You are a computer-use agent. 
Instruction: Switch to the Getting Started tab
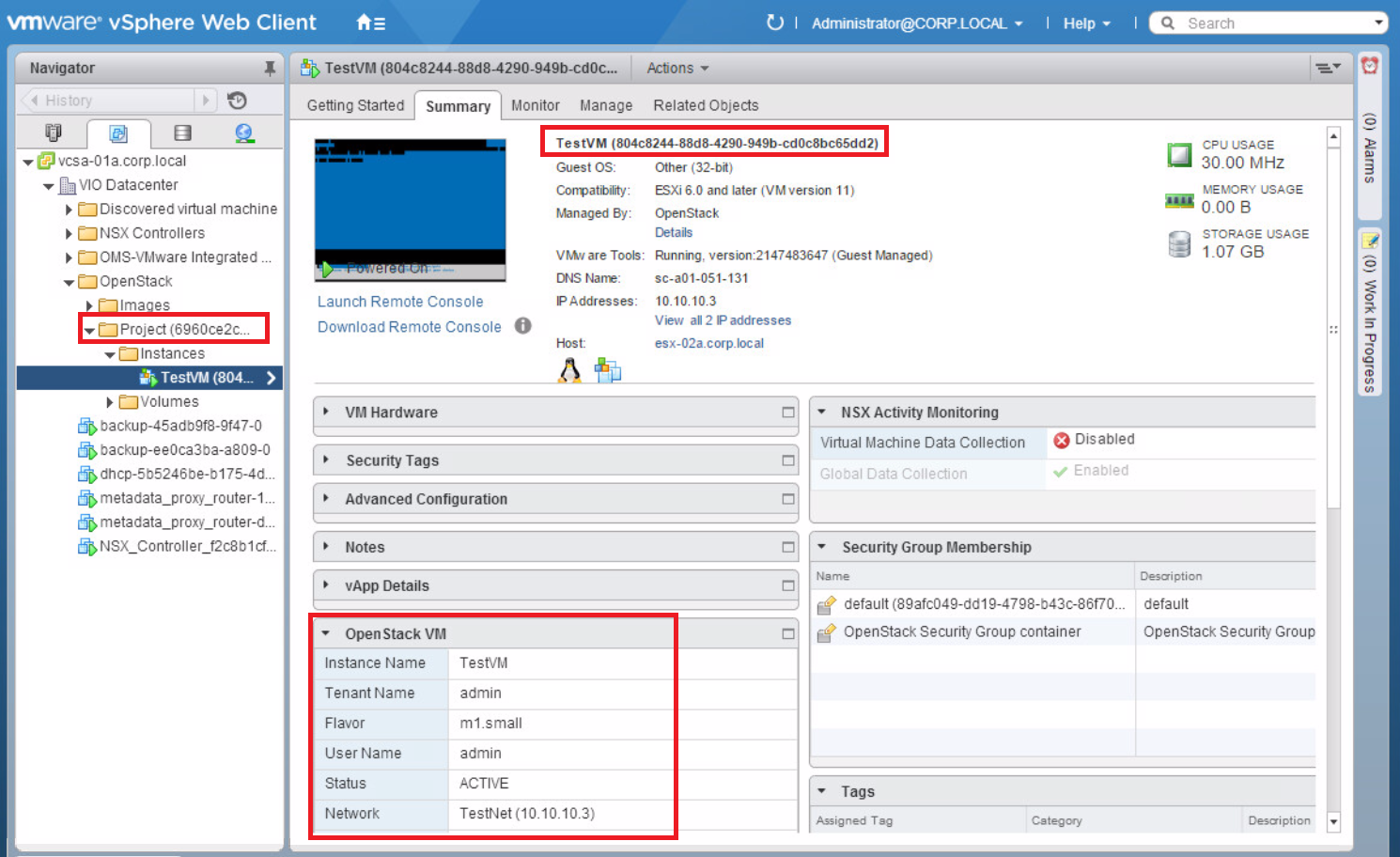(x=355, y=105)
